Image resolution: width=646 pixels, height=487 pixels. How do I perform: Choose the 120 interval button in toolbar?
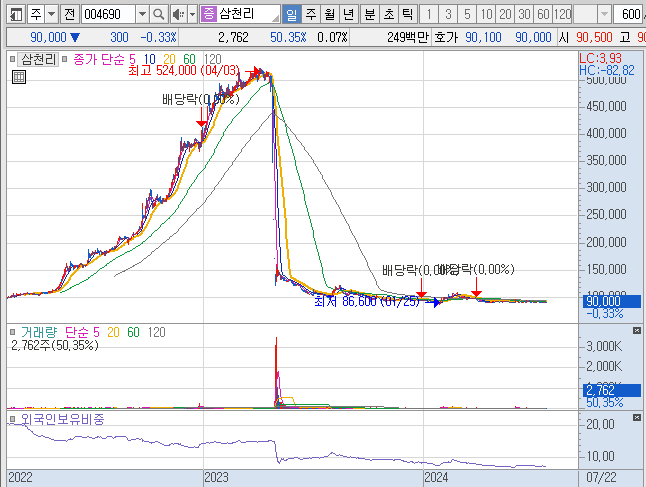[x=562, y=14]
